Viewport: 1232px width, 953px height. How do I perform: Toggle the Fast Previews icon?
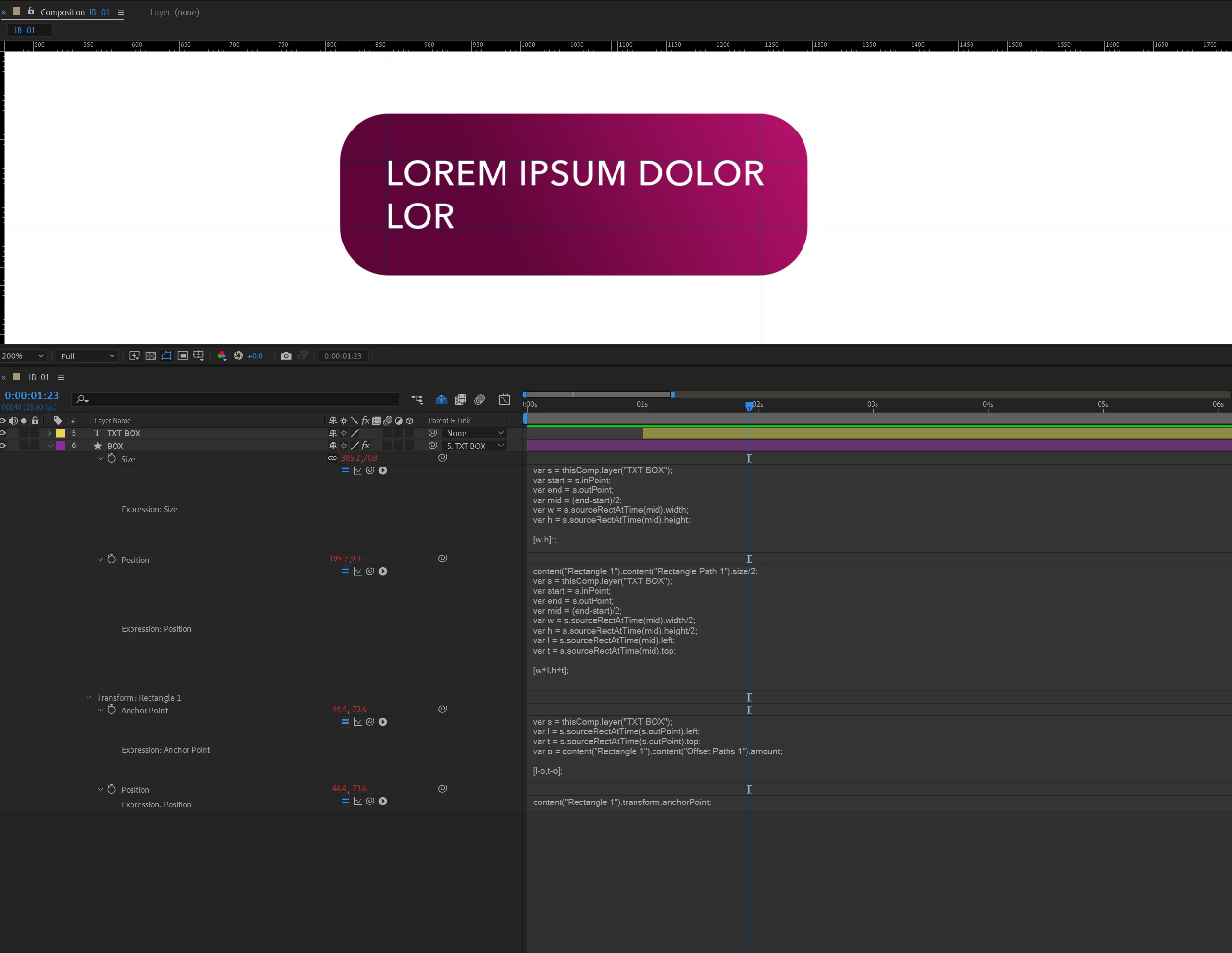134,356
